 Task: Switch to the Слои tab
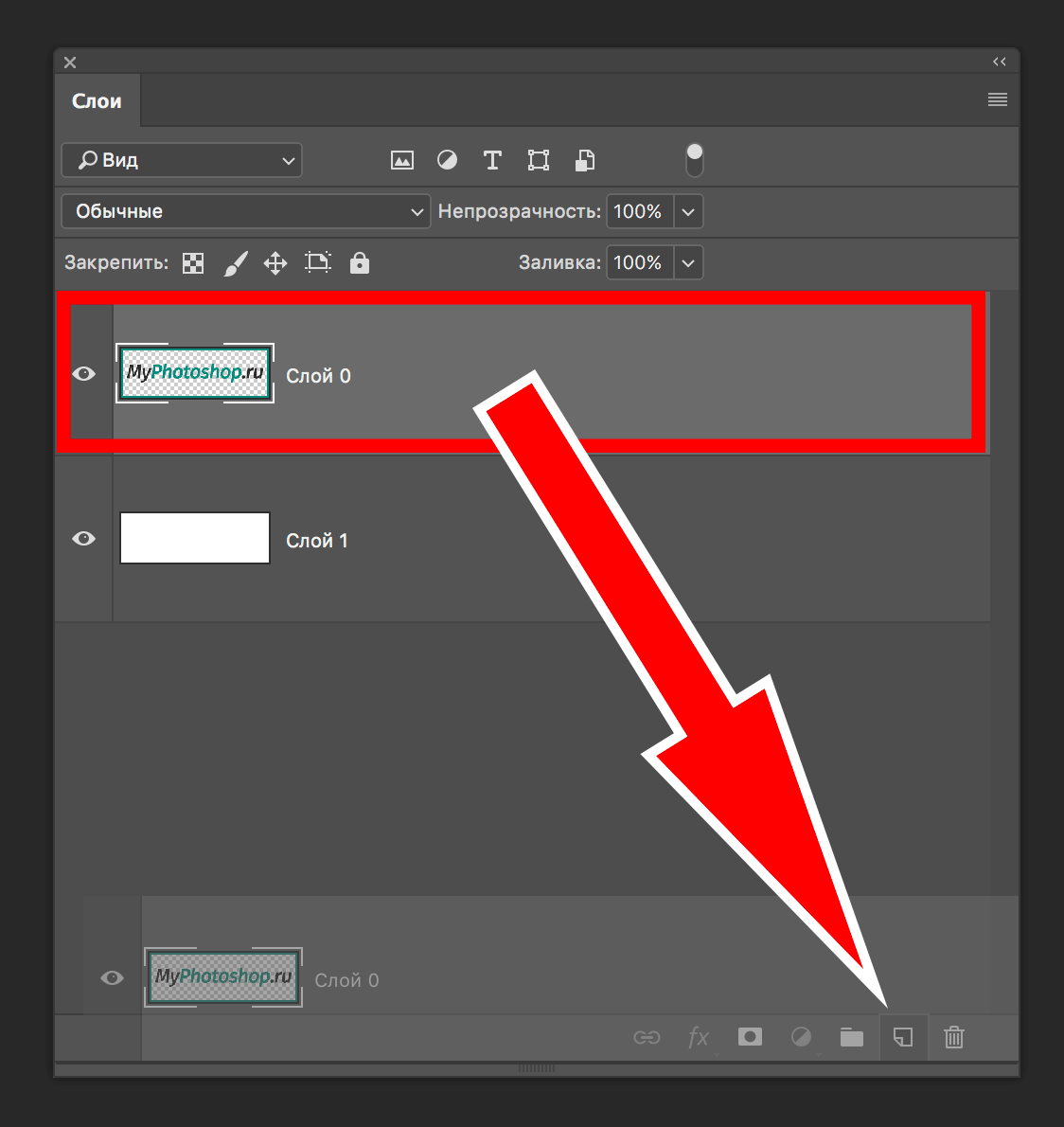coord(97,101)
